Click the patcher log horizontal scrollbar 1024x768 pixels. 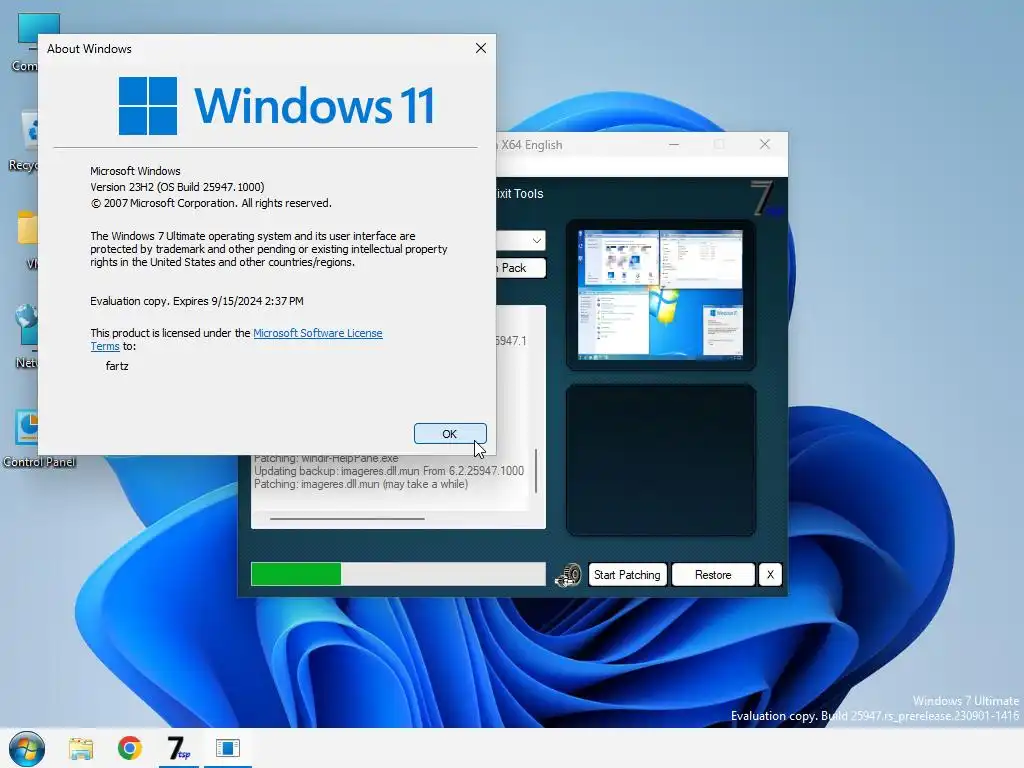point(347,519)
